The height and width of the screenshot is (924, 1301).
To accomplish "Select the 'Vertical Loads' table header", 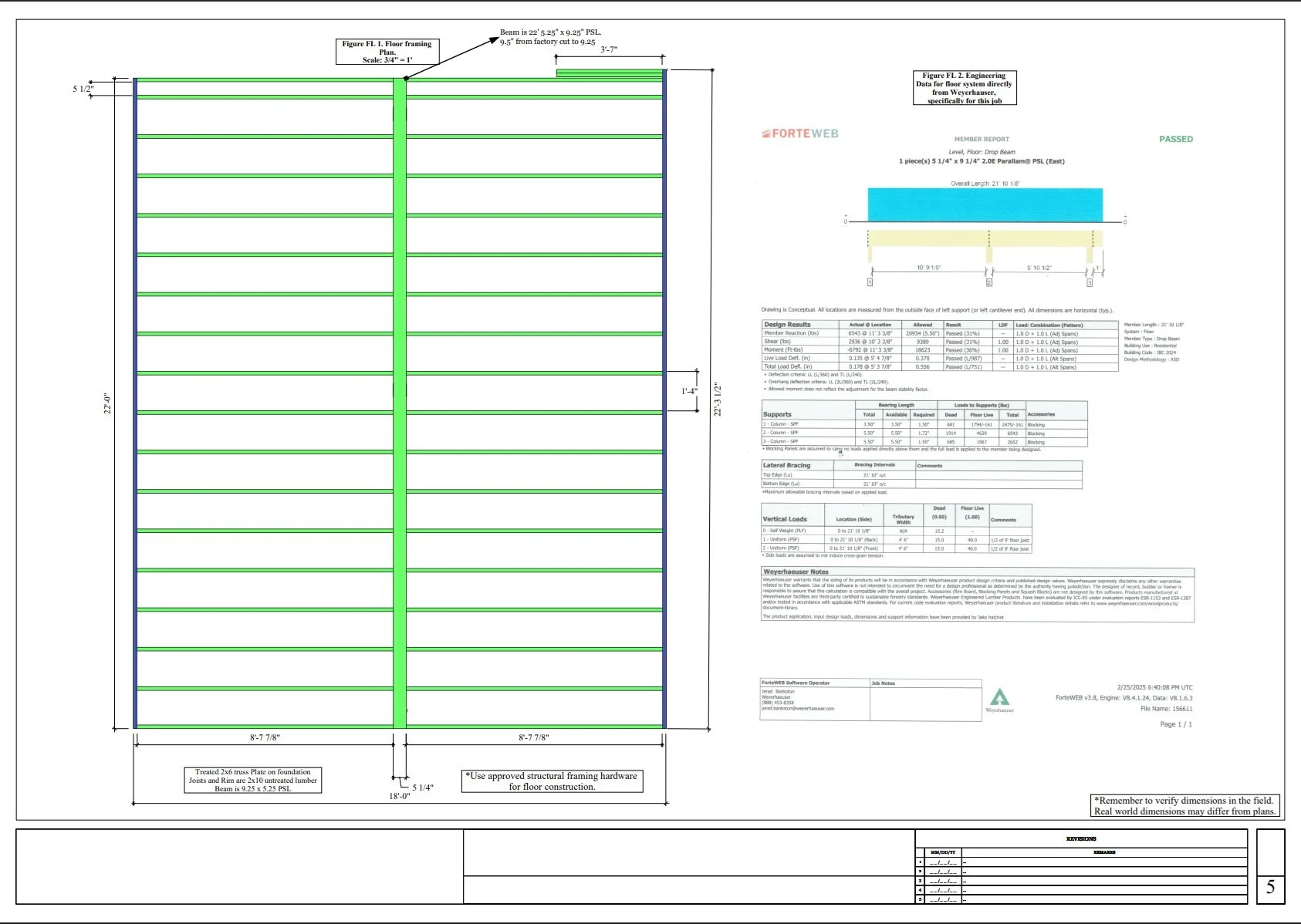I will 785,519.
